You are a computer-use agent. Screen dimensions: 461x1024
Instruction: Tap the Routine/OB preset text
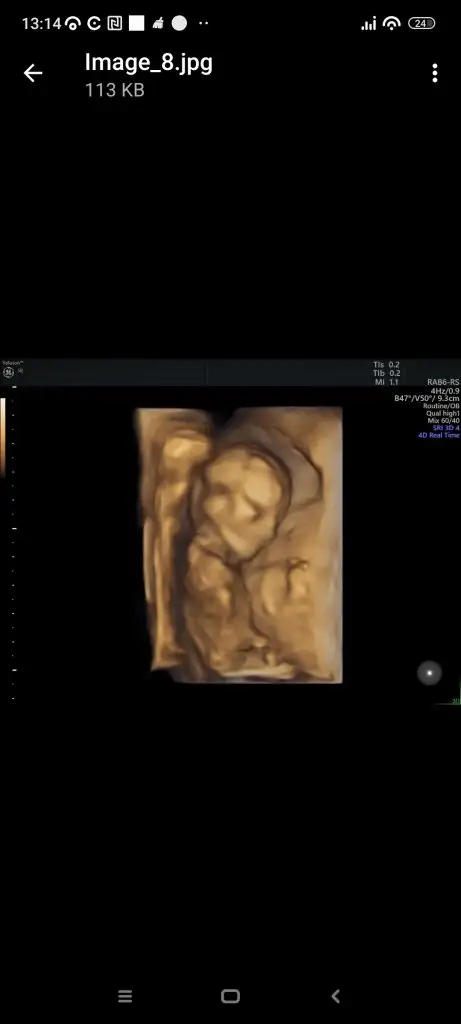441,406
